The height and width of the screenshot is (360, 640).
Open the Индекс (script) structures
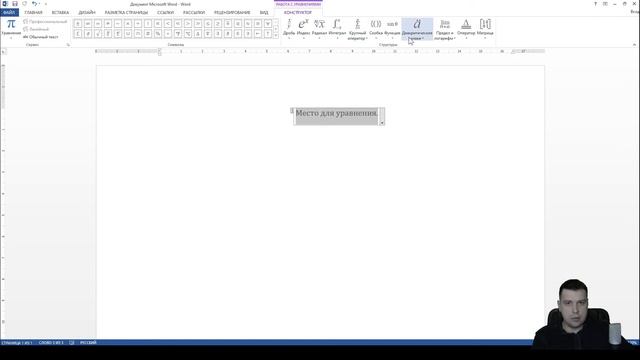(303, 29)
